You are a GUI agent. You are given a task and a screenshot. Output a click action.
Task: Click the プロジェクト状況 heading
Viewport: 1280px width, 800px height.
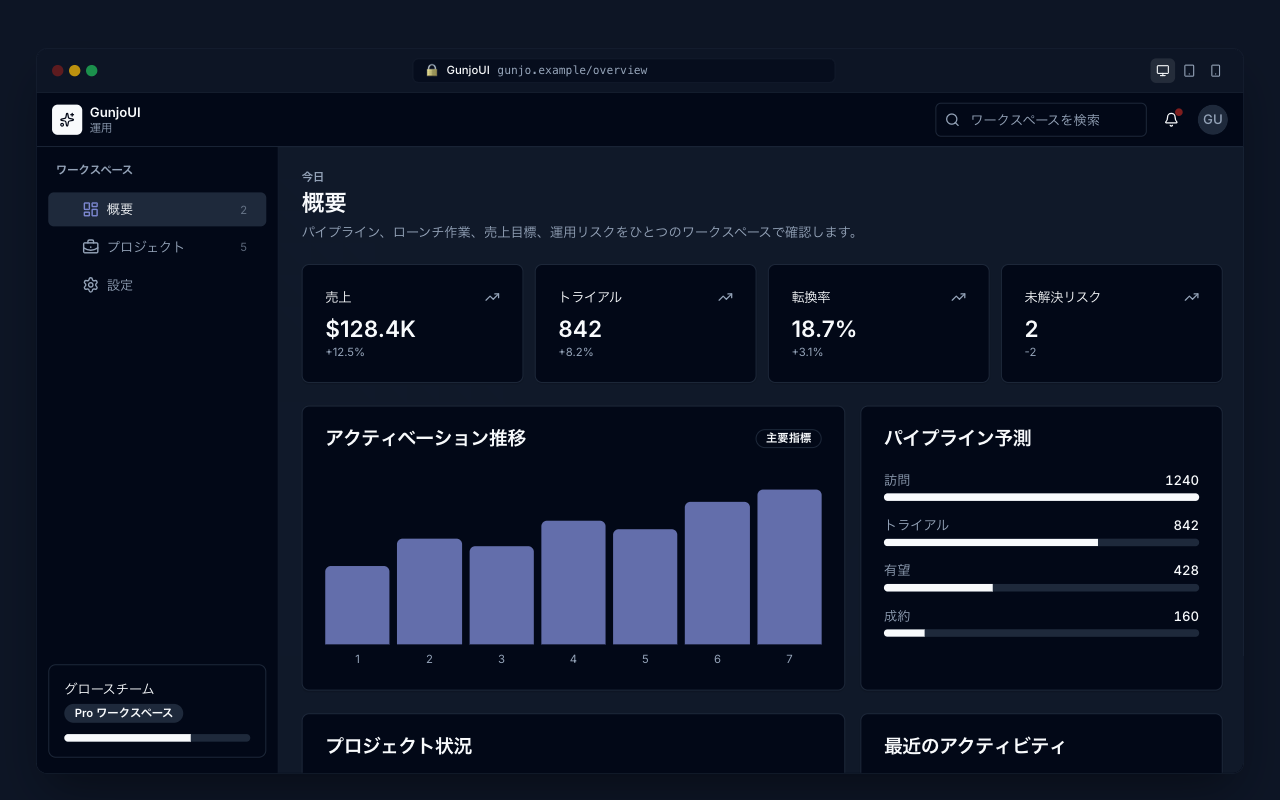[x=399, y=746]
